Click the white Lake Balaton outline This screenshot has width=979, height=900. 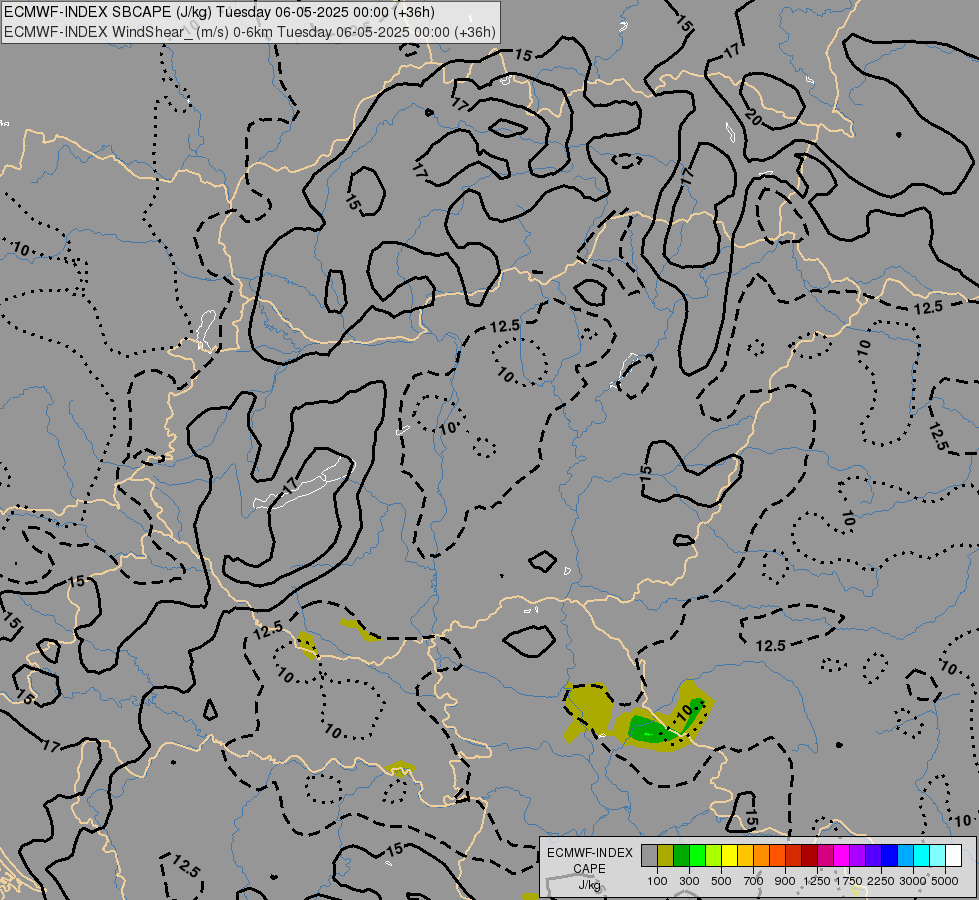(x=304, y=484)
